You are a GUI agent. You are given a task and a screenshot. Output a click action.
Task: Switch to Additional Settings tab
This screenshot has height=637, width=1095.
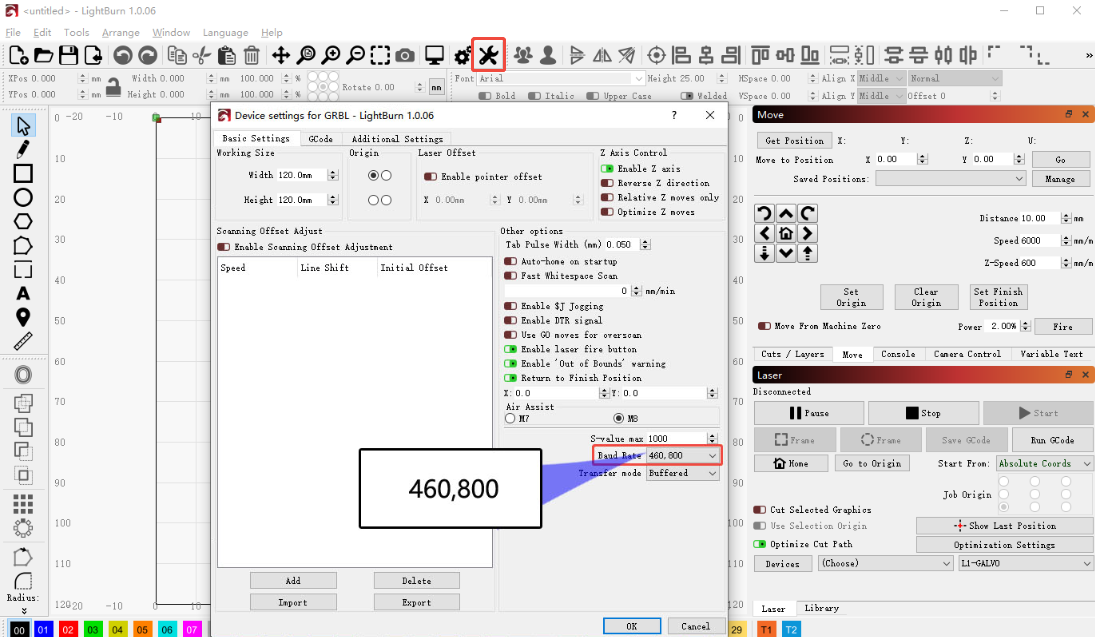pyautogui.click(x=397, y=138)
